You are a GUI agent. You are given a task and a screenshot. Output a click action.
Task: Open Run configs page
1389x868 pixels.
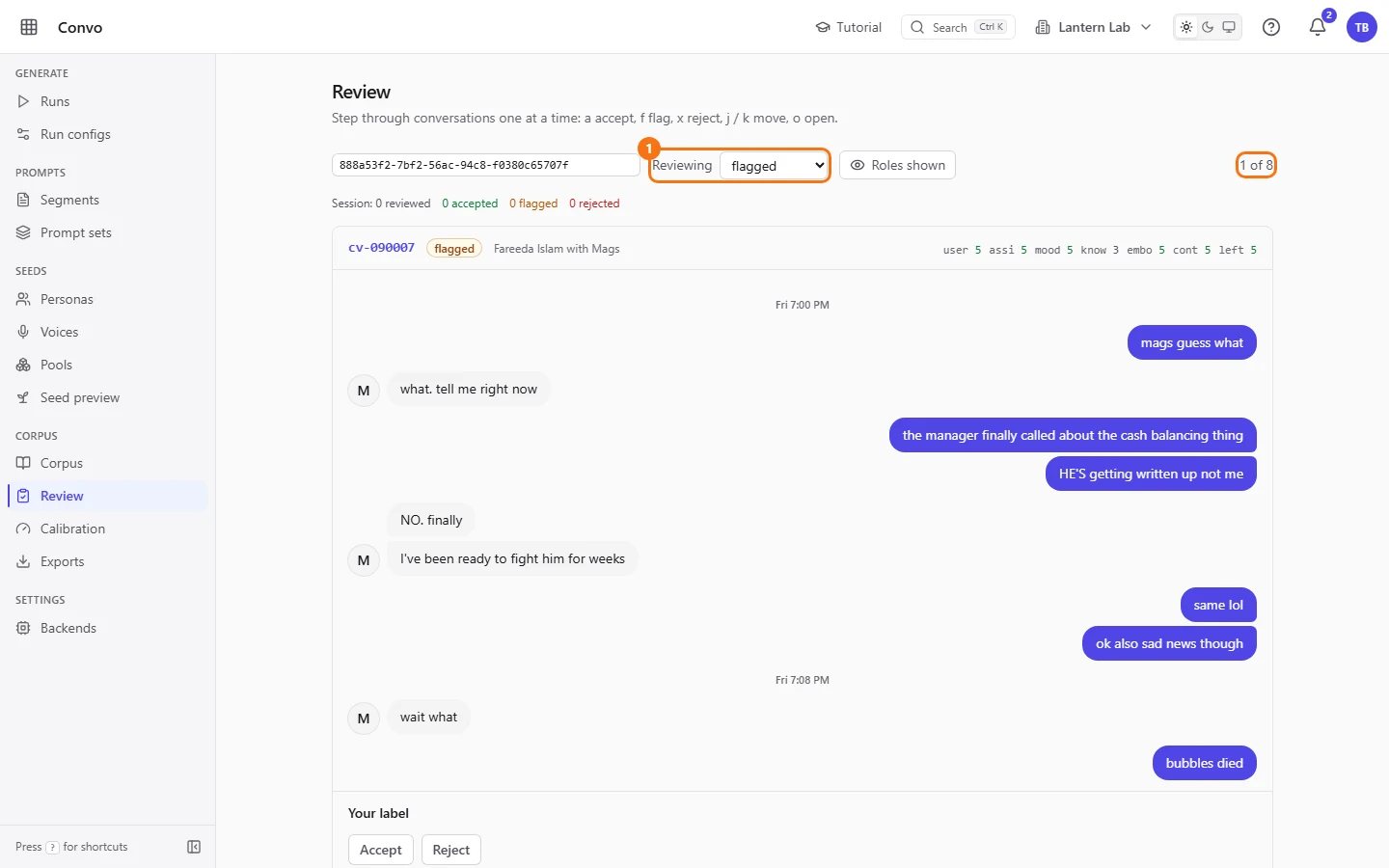pos(108,134)
